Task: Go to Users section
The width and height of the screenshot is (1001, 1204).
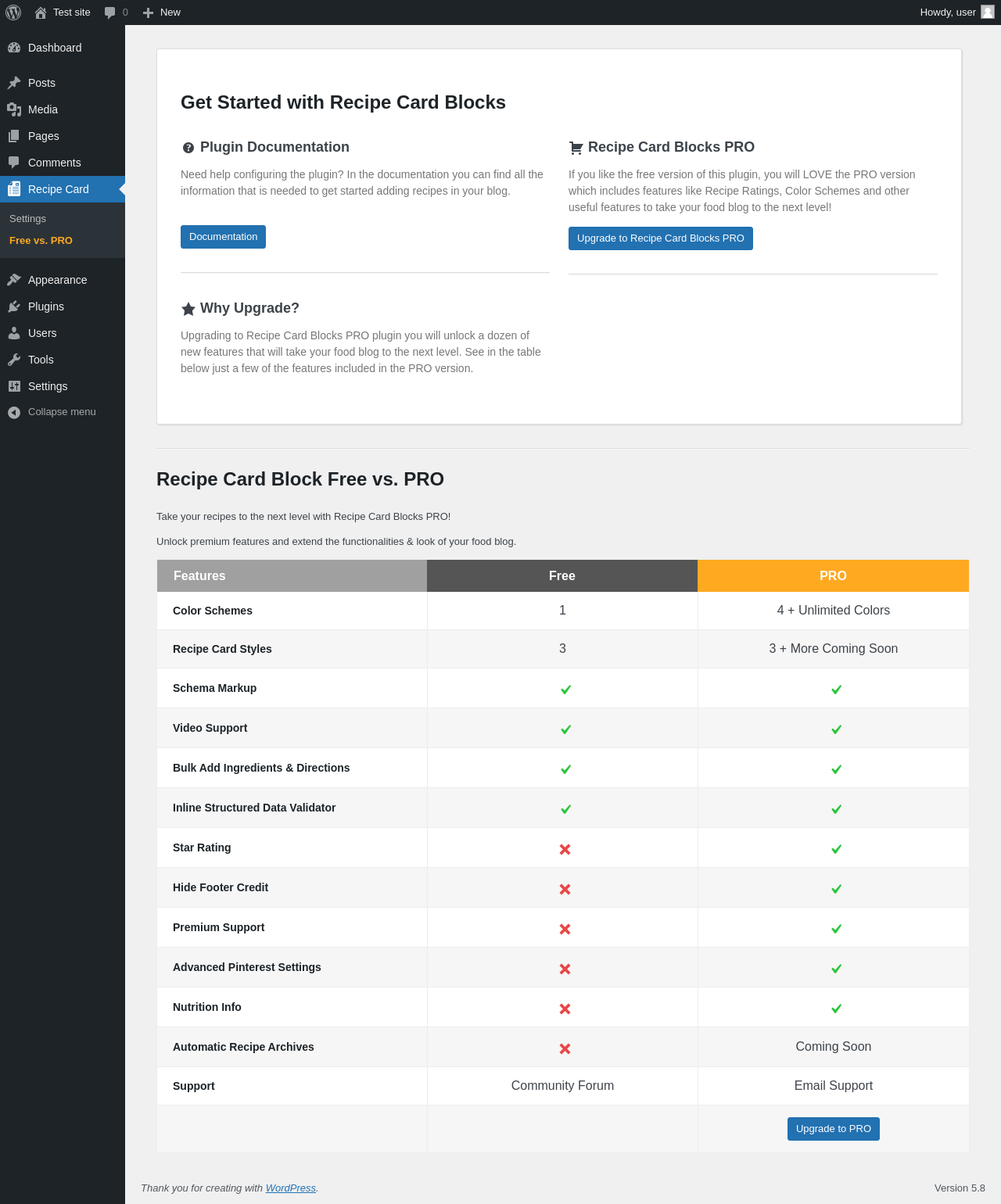Action: (x=63, y=333)
